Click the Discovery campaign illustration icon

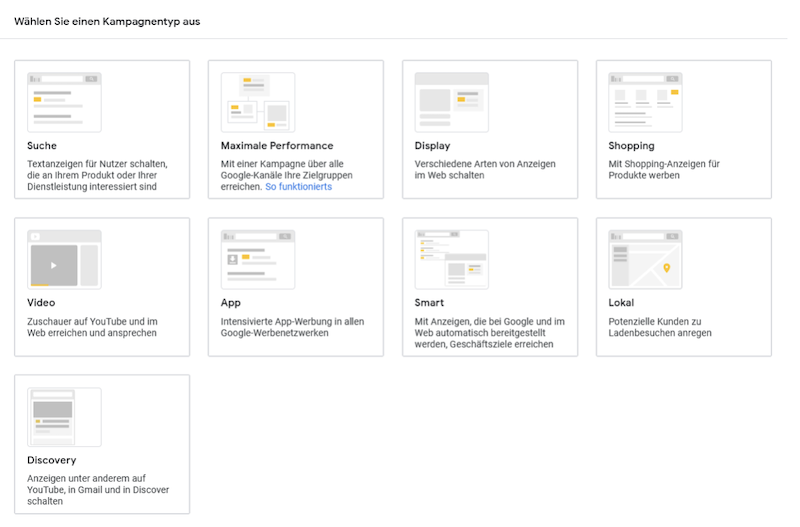64,417
